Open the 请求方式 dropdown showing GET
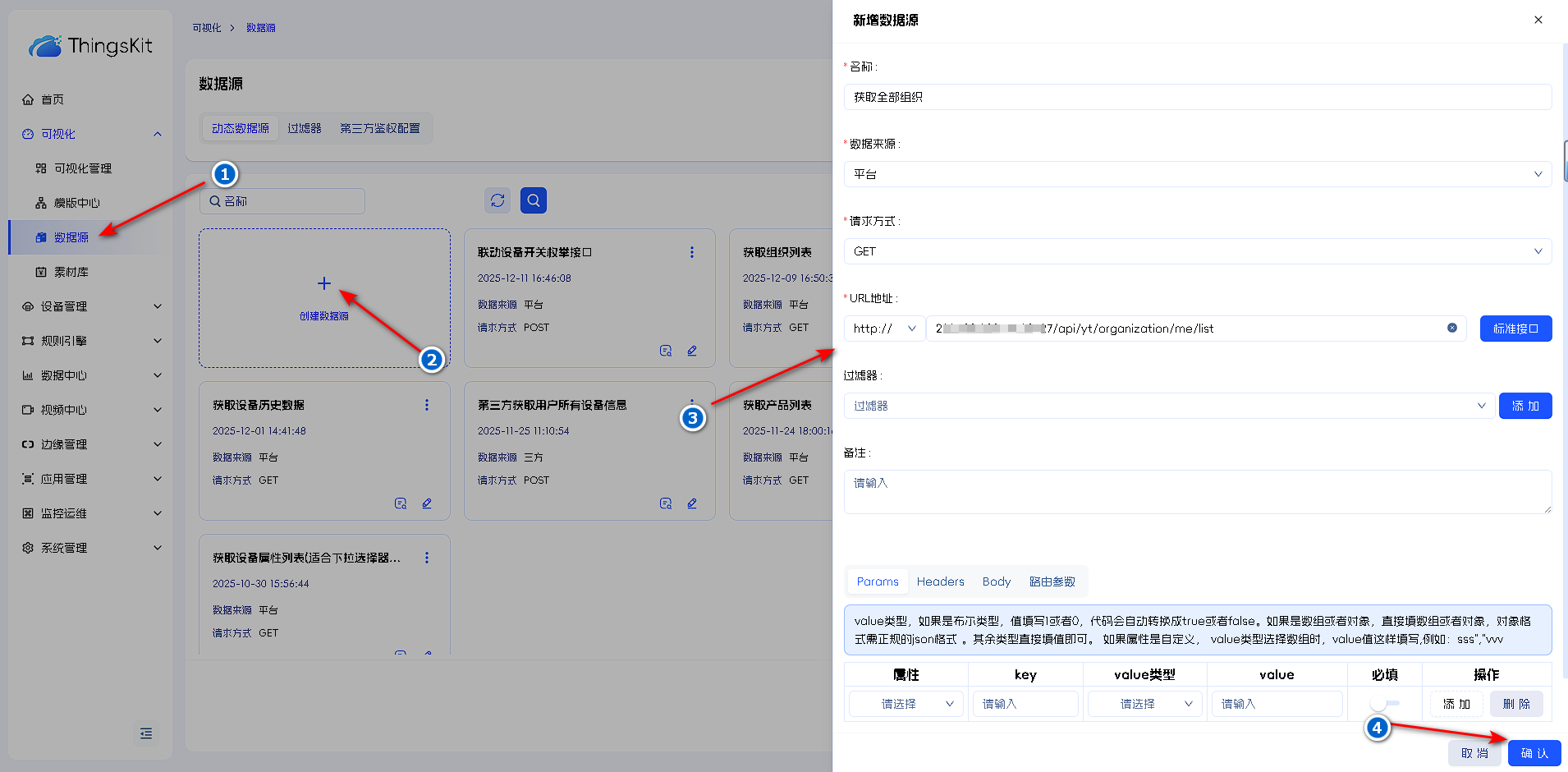1568x772 pixels. (x=1197, y=251)
